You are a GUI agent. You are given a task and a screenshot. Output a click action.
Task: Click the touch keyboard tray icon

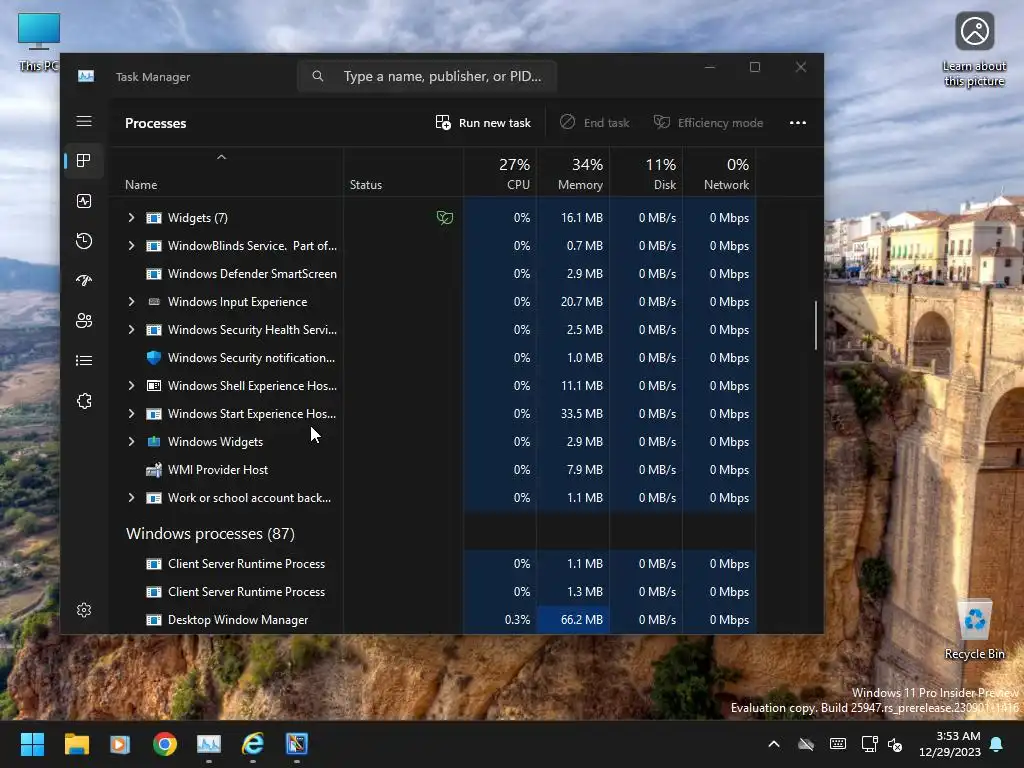pyautogui.click(x=838, y=744)
